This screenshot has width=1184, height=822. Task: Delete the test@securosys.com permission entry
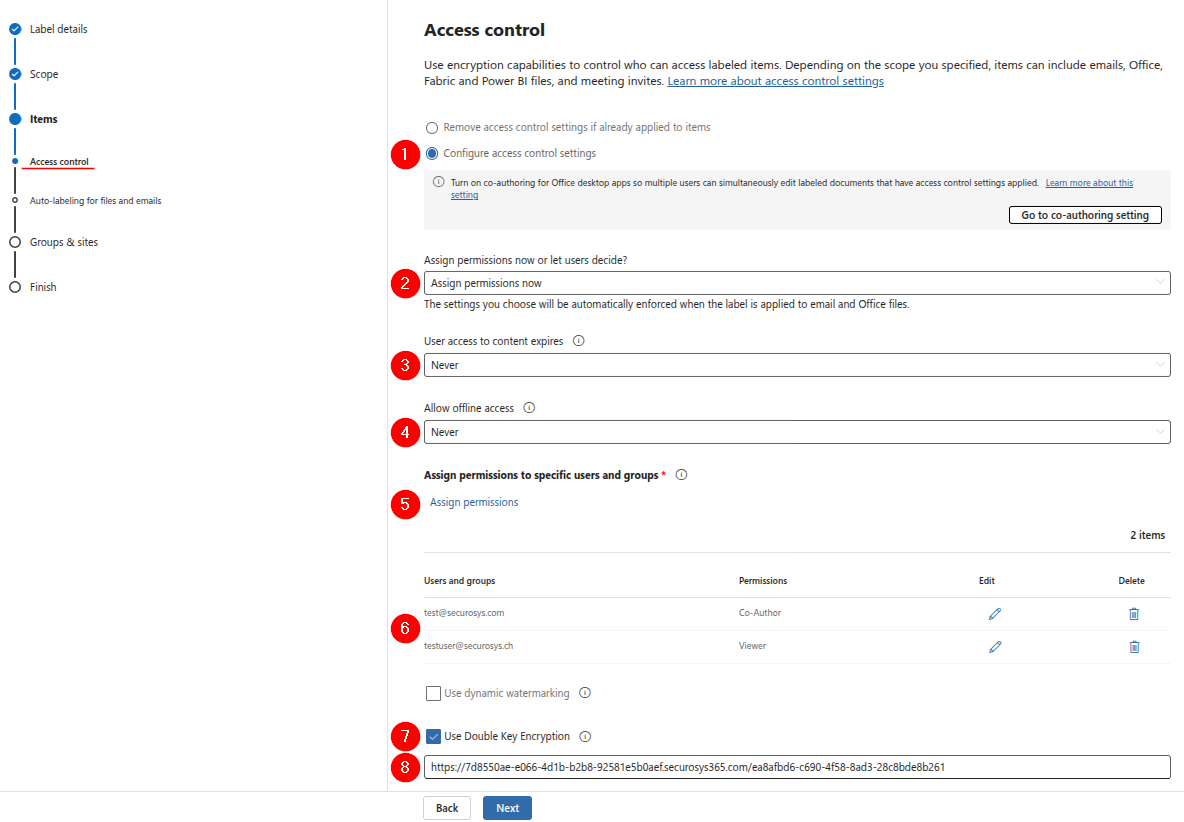1134,614
